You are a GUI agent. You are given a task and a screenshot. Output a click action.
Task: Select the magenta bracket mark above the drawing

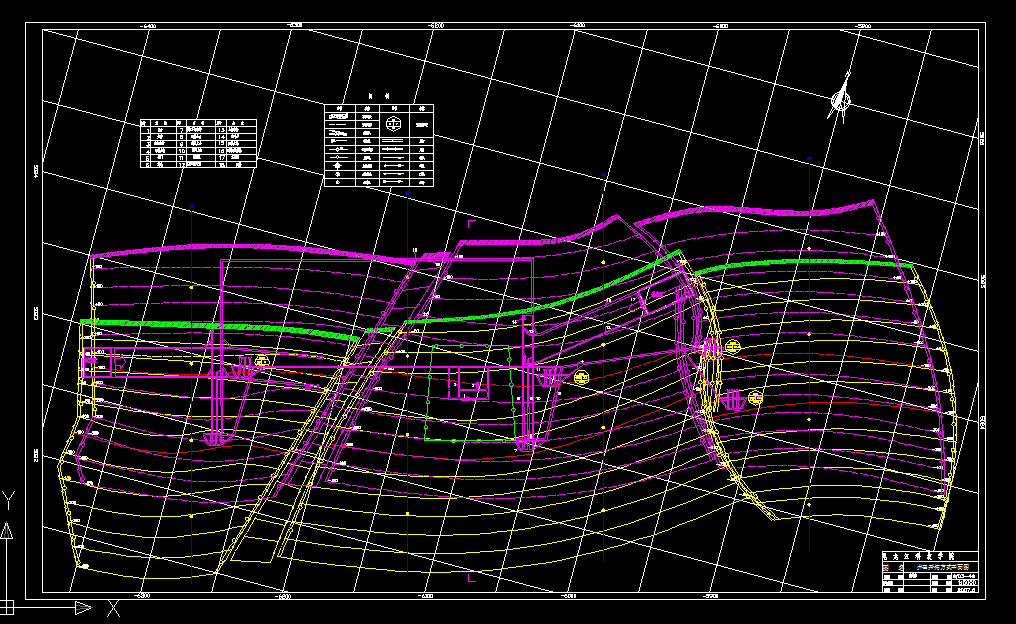point(471,224)
